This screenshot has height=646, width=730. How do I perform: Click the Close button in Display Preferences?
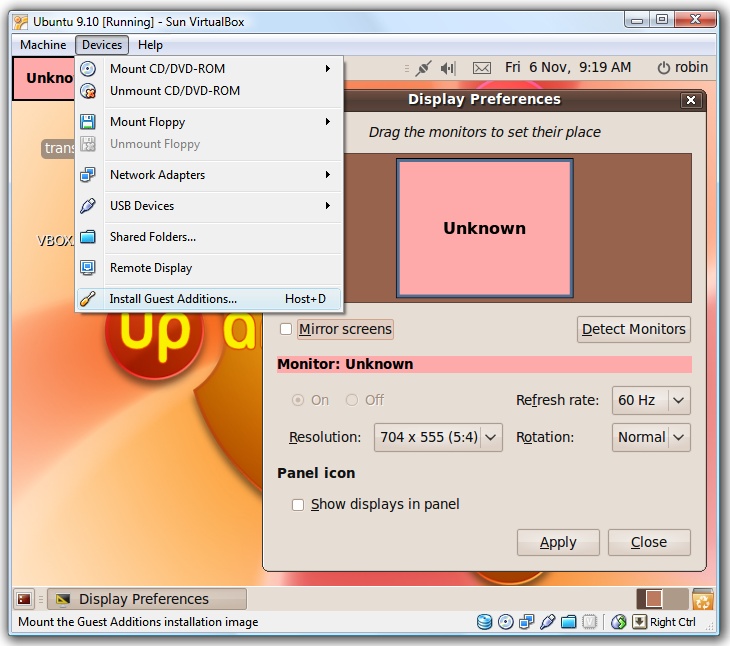649,543
